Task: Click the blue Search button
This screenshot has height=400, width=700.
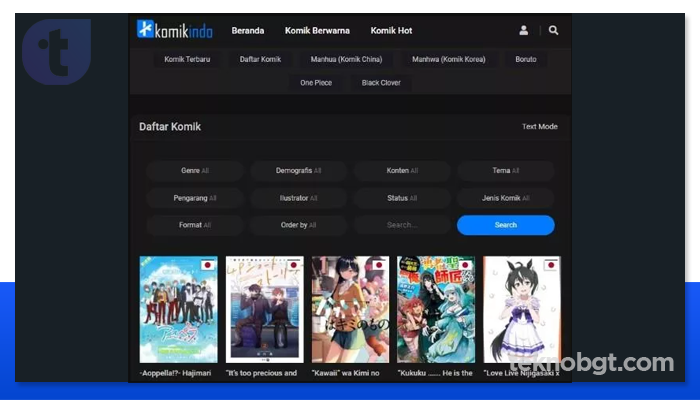Action: click(x=506, y=225)
